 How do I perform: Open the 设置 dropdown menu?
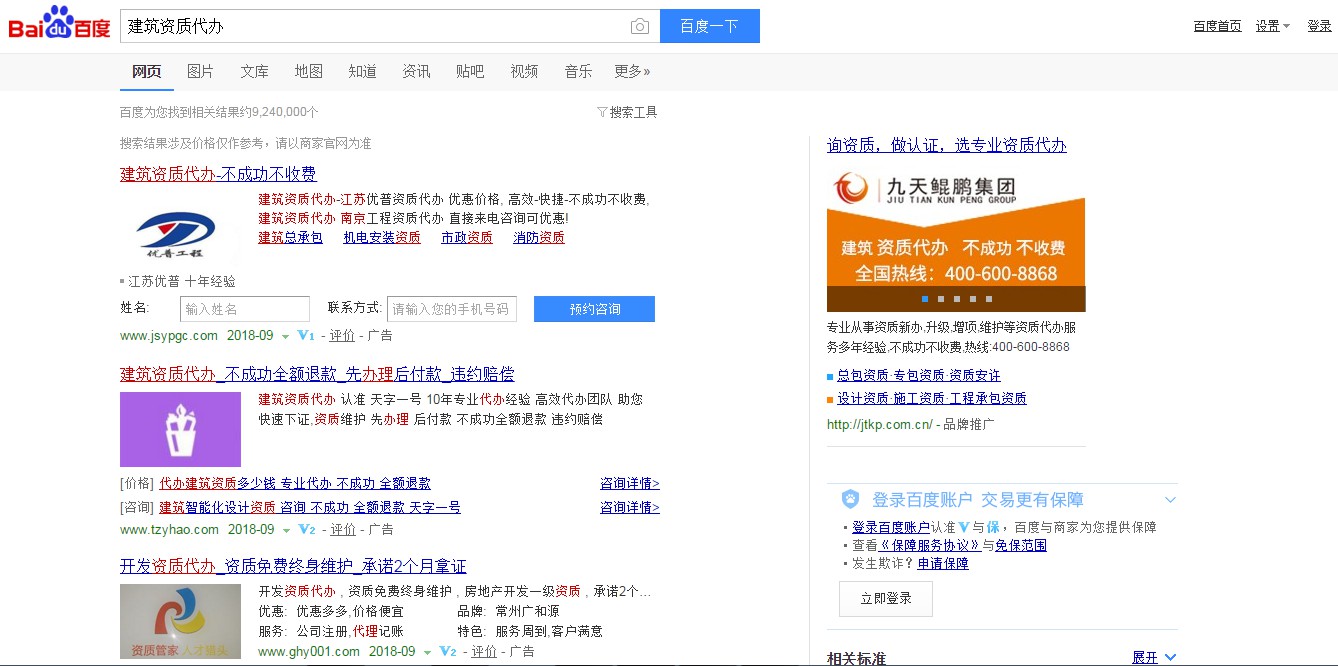coord(1273,26)
